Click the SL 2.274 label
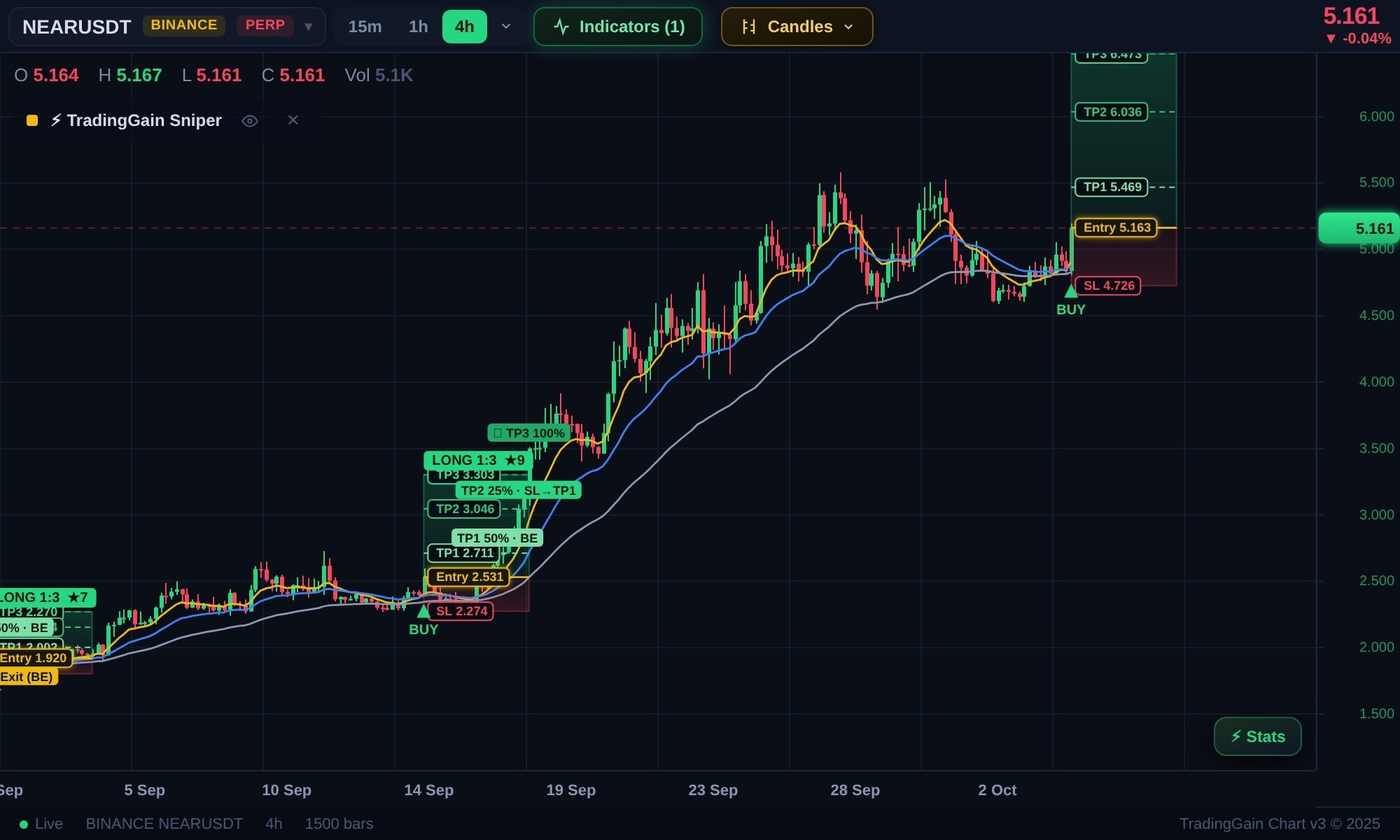Image resolution: width=1400 pixels, height=840 pixels. (x=461, y=611)
